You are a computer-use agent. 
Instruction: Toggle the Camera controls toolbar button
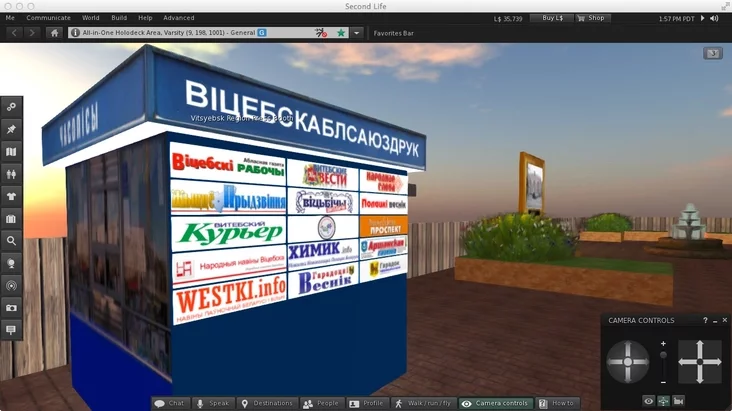point(495,404)
